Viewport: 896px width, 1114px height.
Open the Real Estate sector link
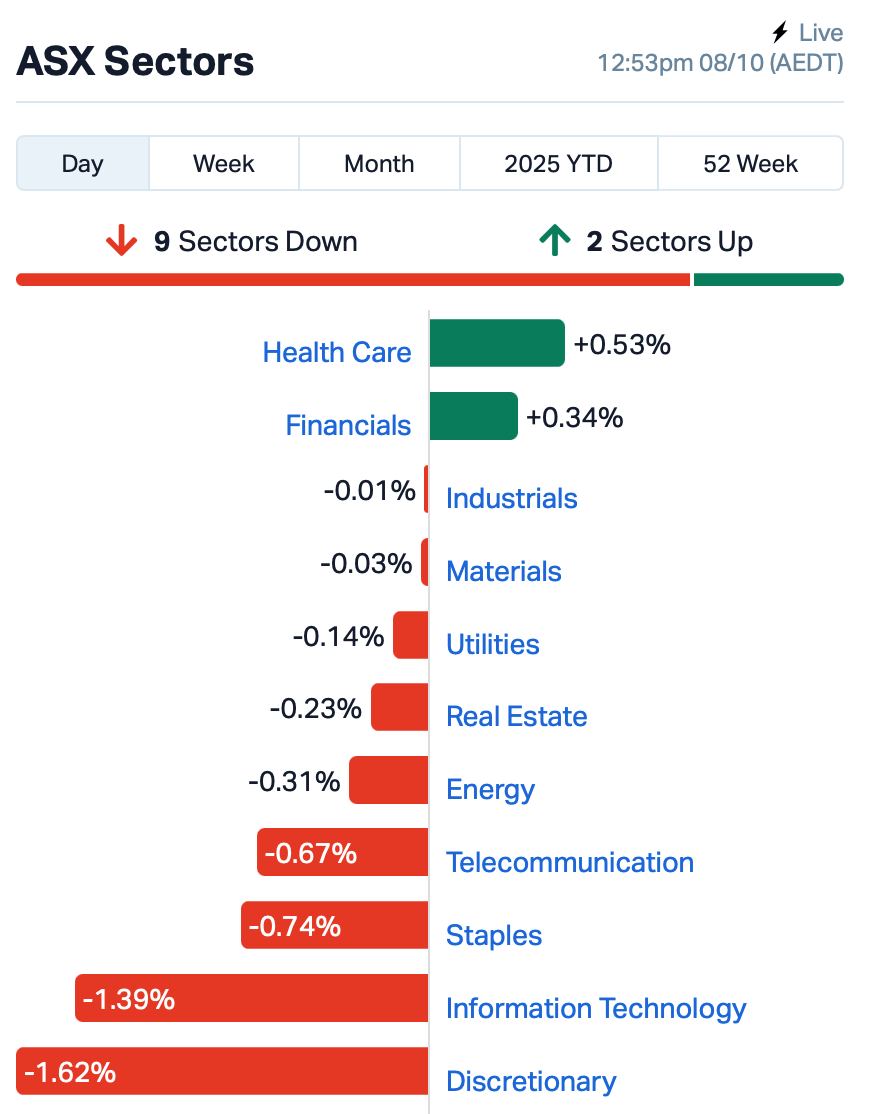click(516, 716)
